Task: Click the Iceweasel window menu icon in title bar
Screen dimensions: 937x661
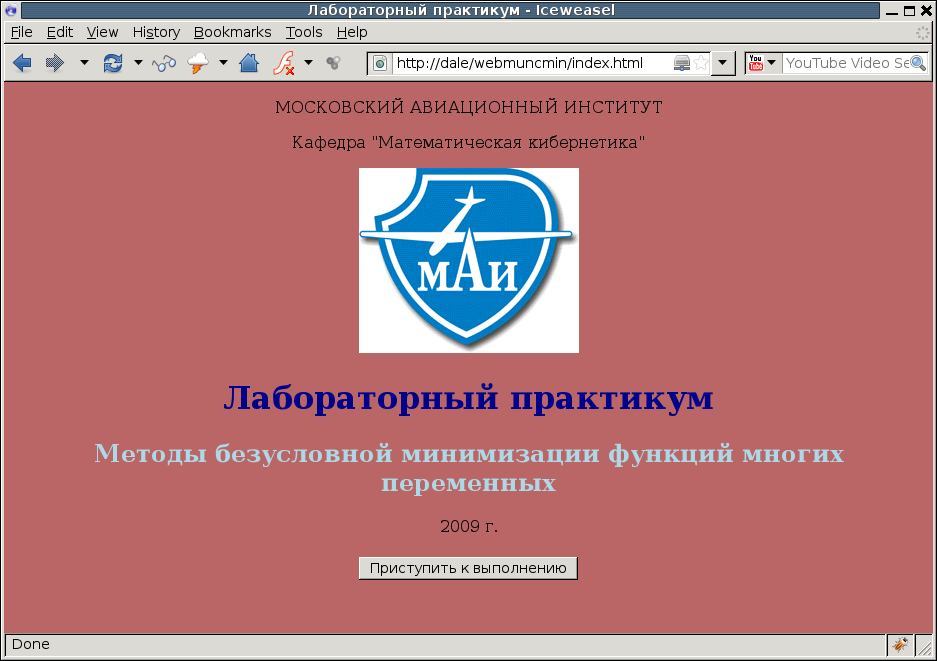Action: [11, 10]
